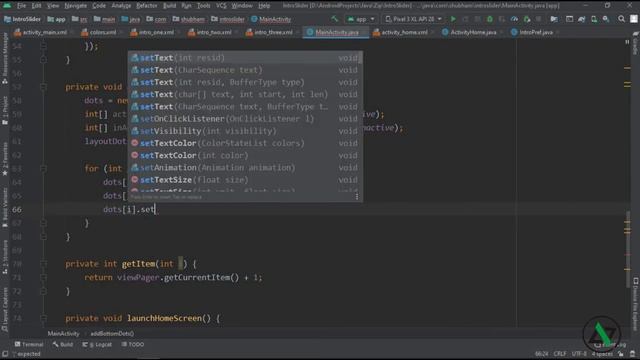Select setTextSize(float size) suggestion
This screenshot has width=640, height=360.
point(245,180)
